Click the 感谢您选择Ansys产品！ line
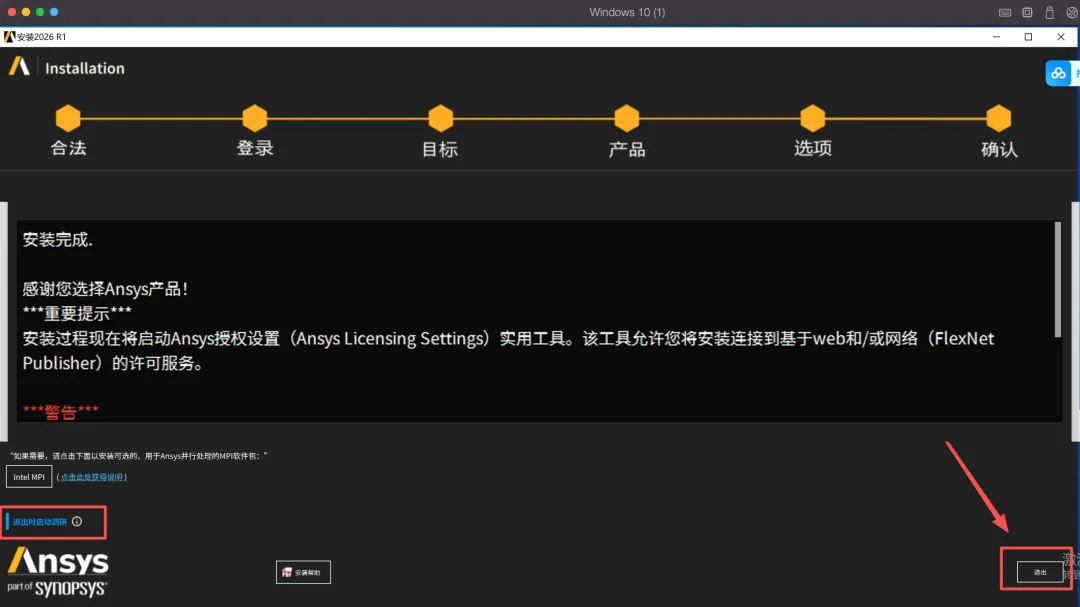Screen dimensions: 1080x607 [105, 289]
